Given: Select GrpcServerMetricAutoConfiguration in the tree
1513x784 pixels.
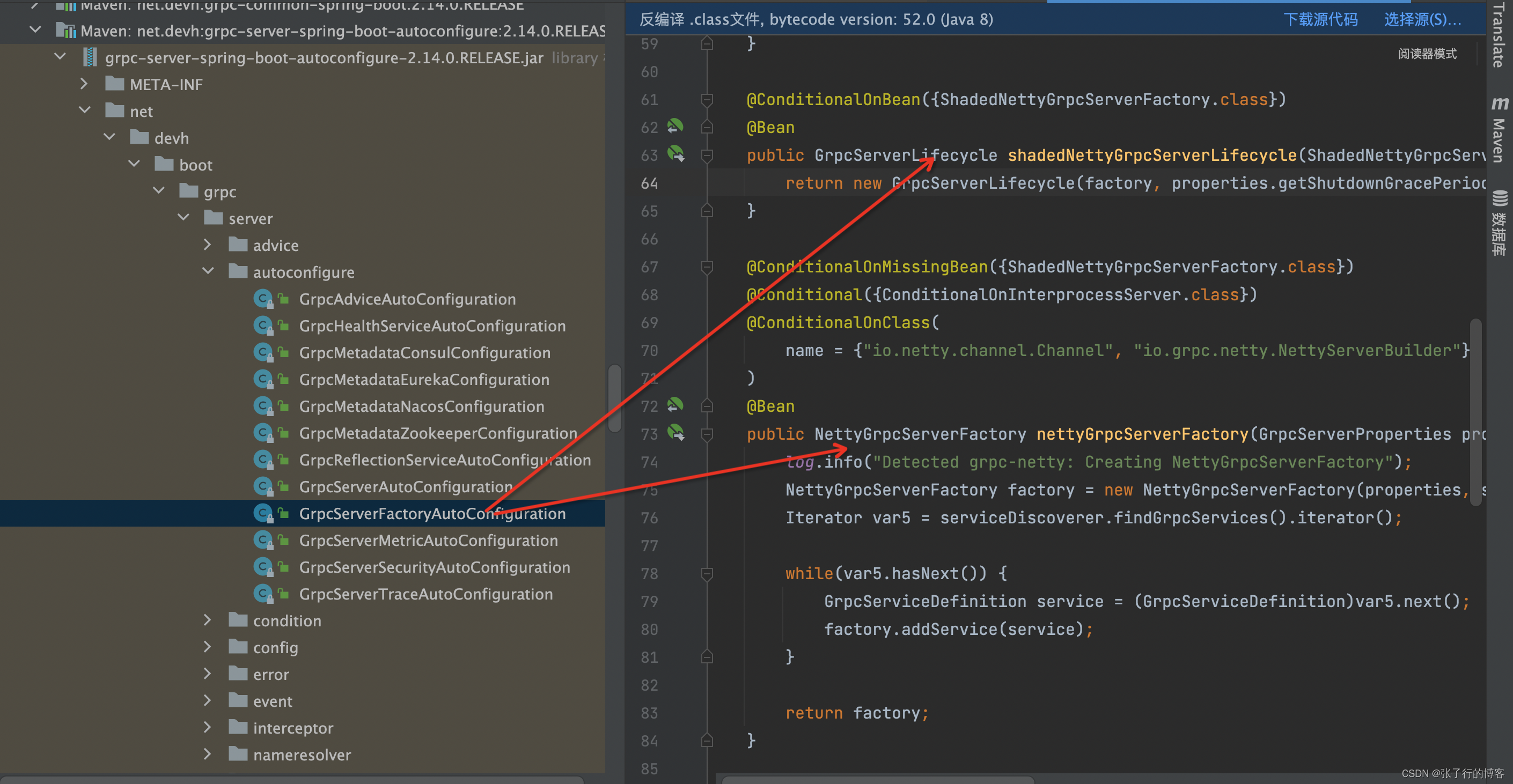Looking at the screenshot, I should pyautogui.click(x=428, y=541).
